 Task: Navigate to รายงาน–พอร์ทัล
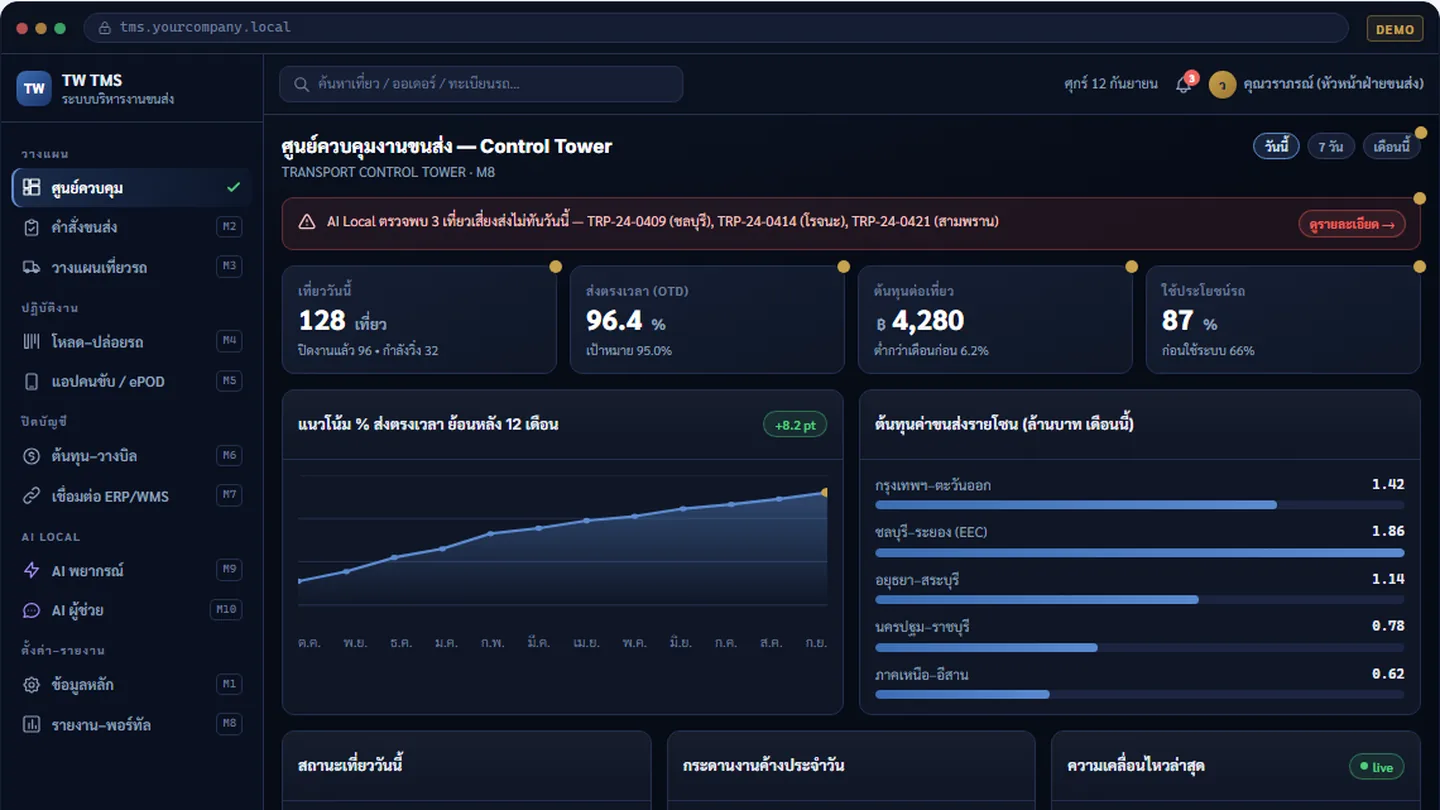pos(131,724)
